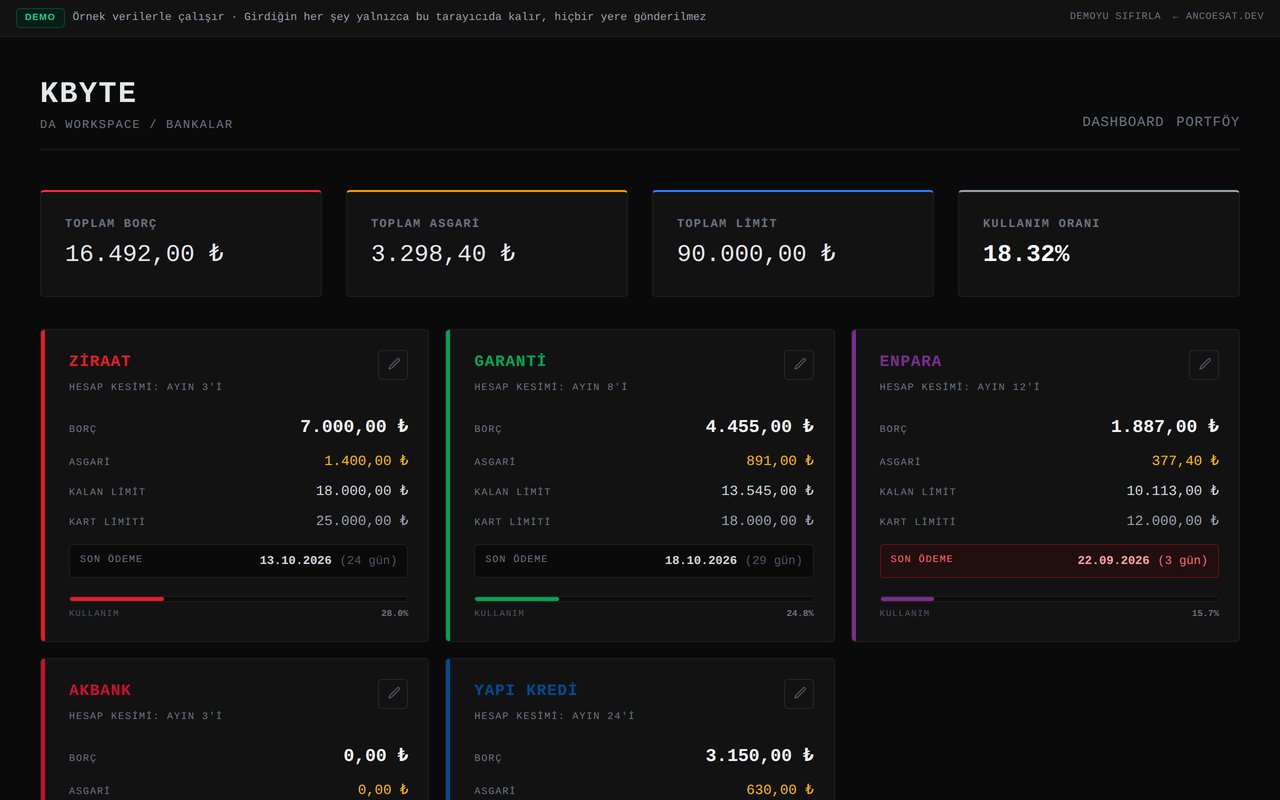Viewport: 1280px width, 800px height.
Task: Click the GARANTİ bank name
Action: pyautogui.click(x=510, y=361)
